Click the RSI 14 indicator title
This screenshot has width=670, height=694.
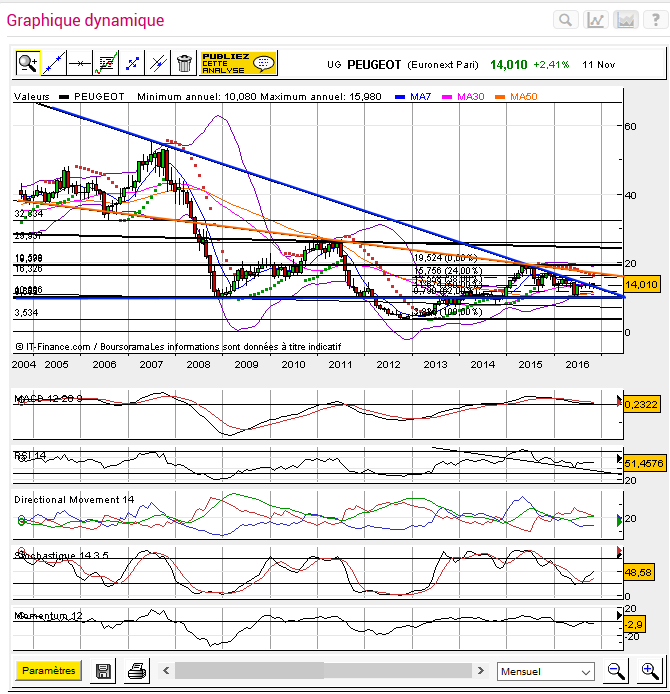coord(30,455)
